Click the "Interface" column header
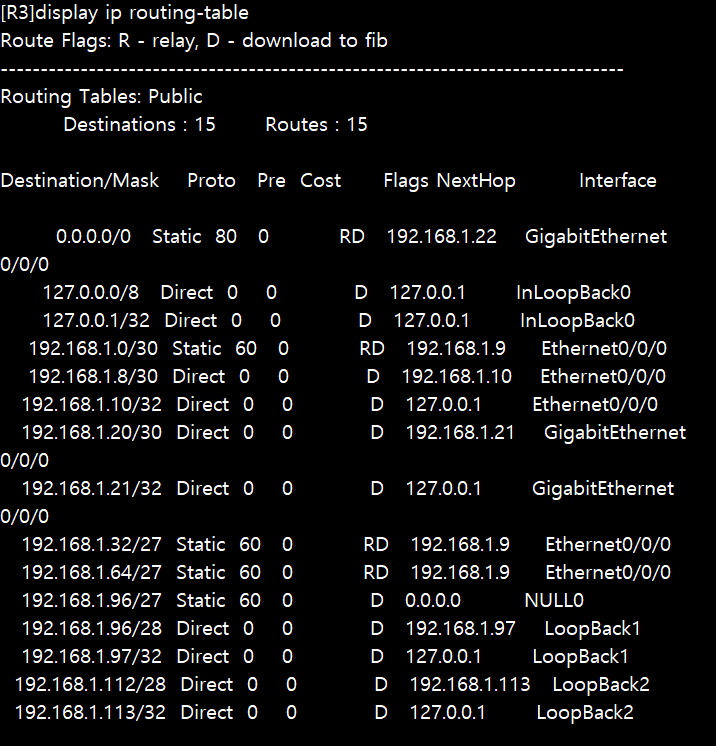Screen dimensions: 716x746 tap(618, 181)
